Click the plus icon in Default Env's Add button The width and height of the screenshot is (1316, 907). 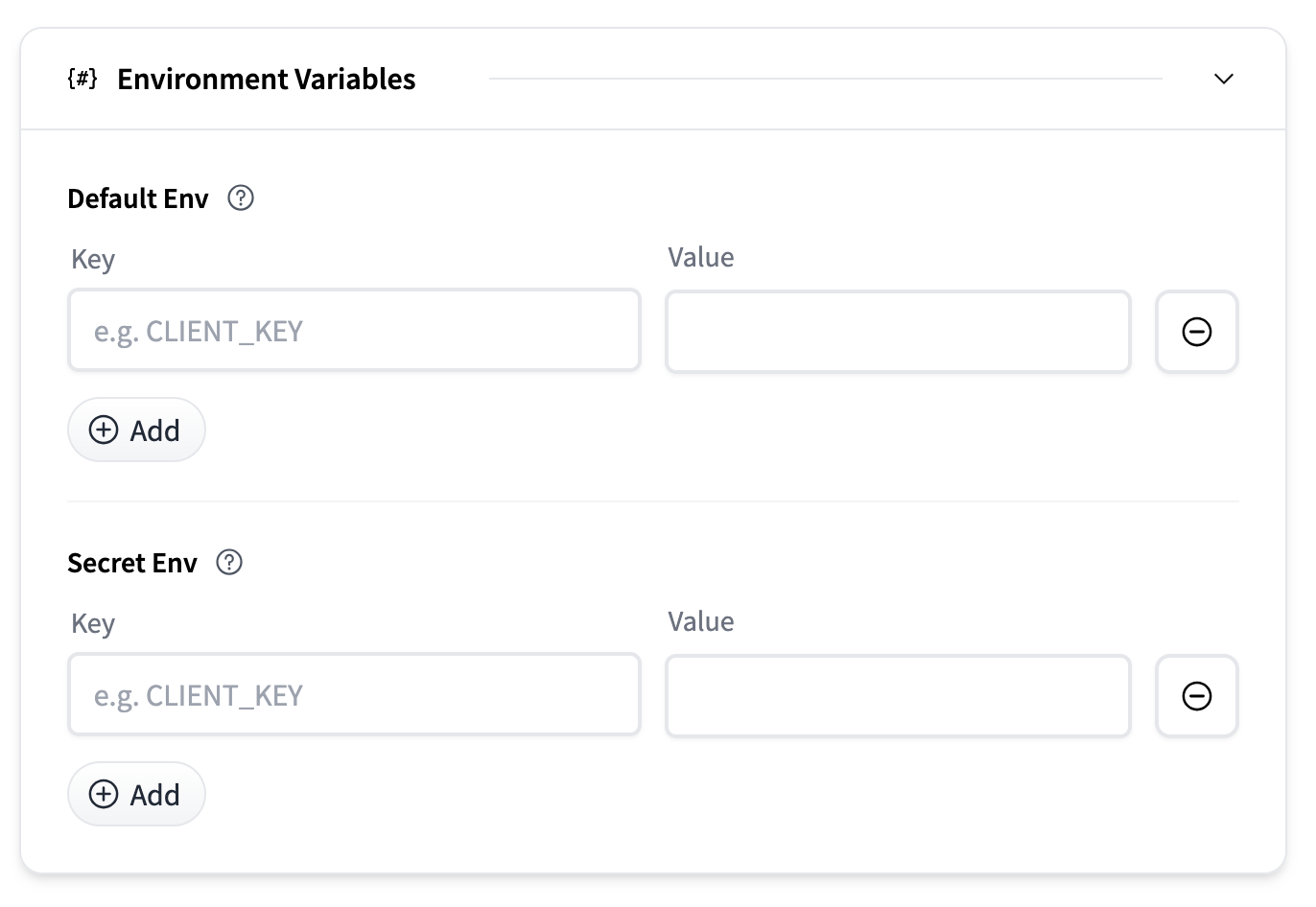coord(104,430)
